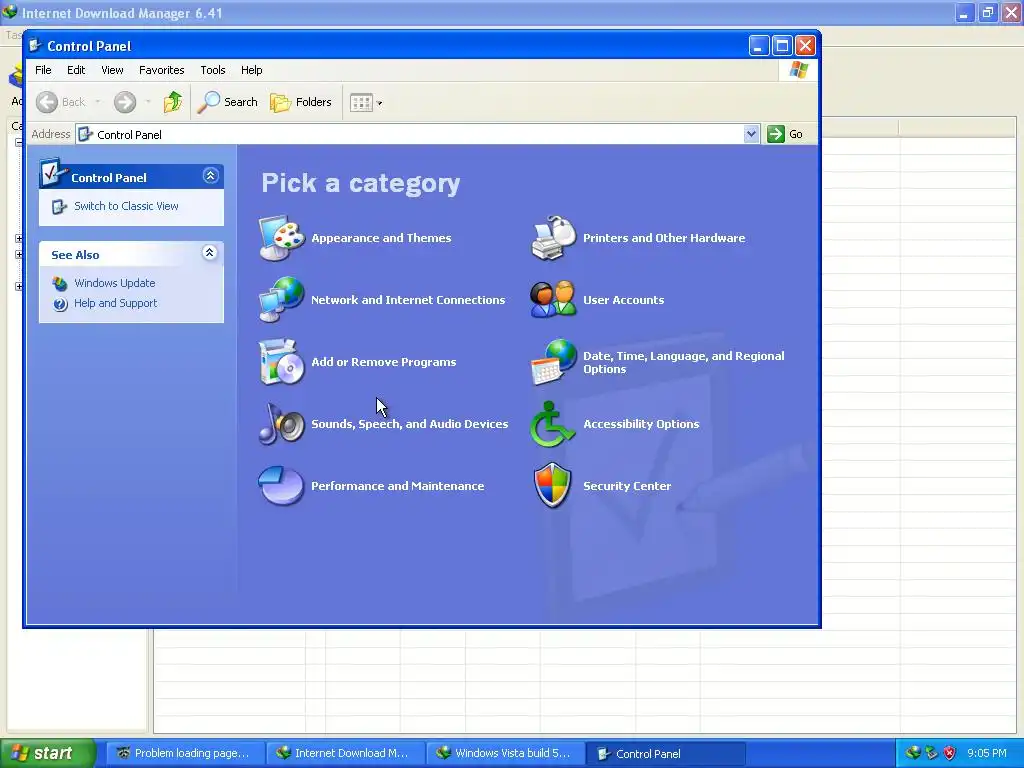
Task: Collapse top tree node in Download Manager
Action: [x=19, y=142]
